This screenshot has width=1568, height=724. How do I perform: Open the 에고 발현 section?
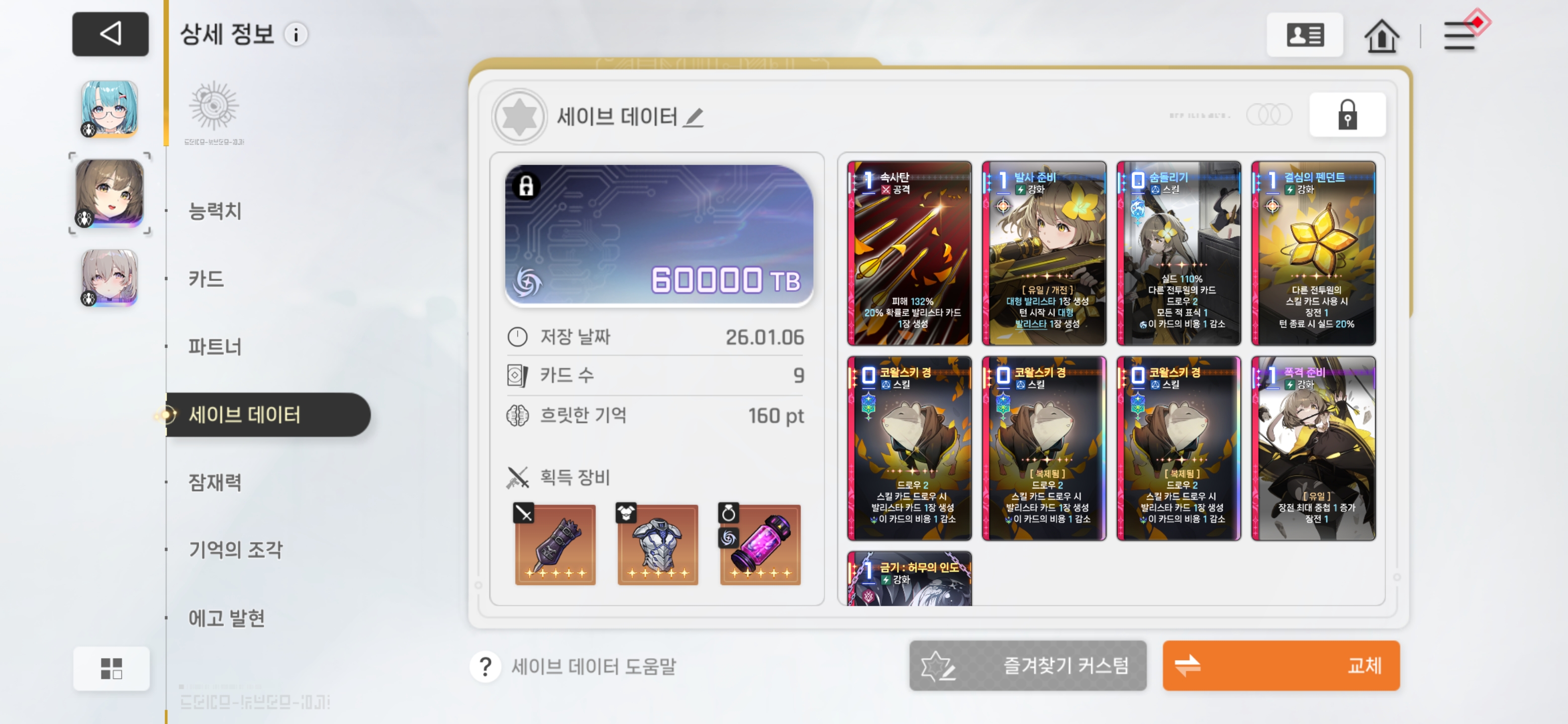pyautogui.click(x=227, y=618)
